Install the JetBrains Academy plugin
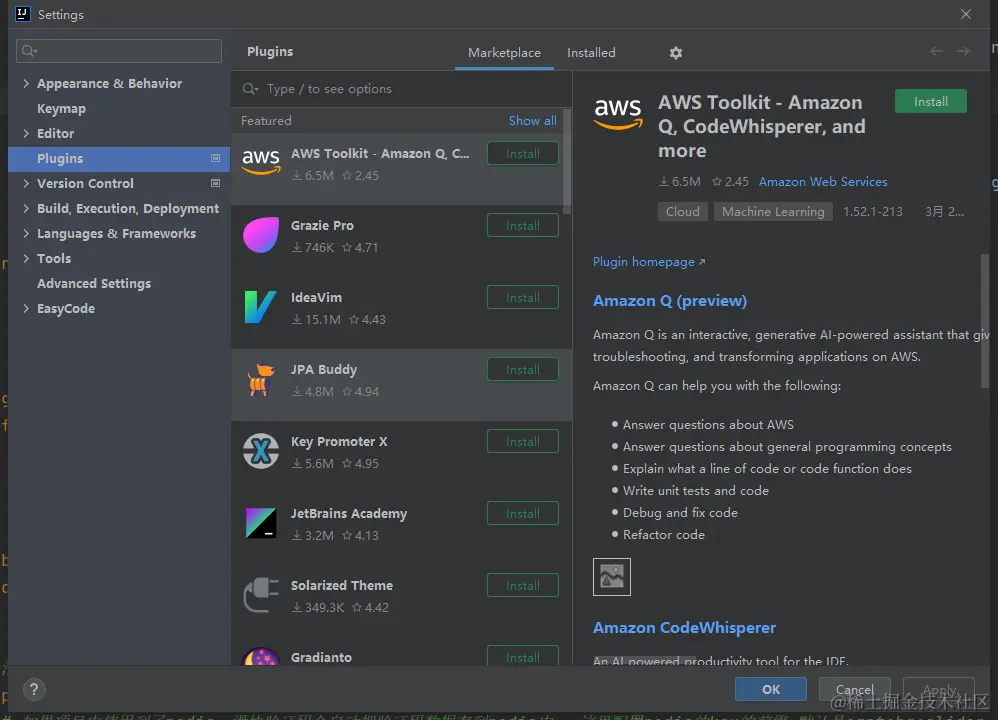998x720 pixels. tap(523, 513)
